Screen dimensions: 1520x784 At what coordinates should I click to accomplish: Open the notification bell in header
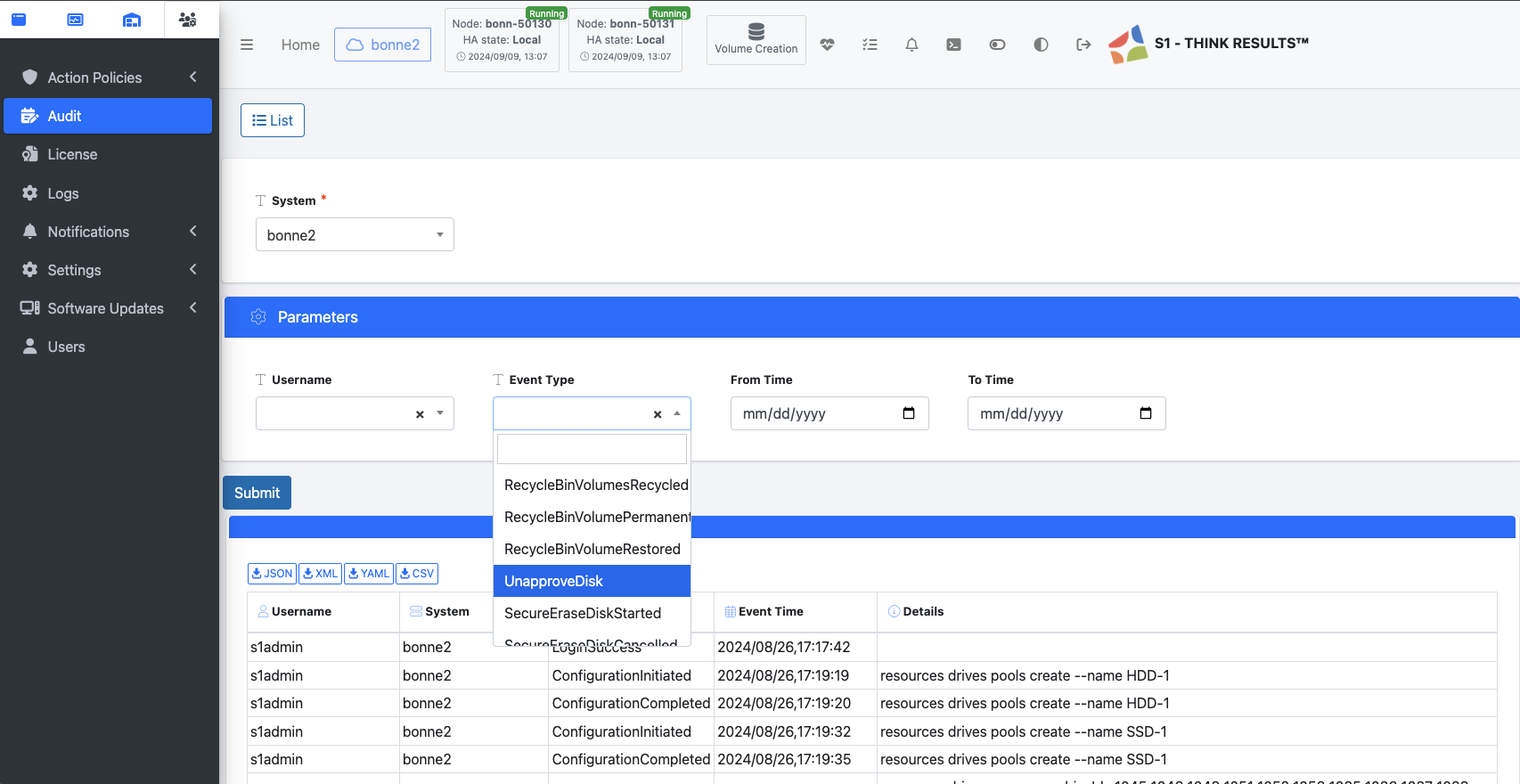point(911,45)
